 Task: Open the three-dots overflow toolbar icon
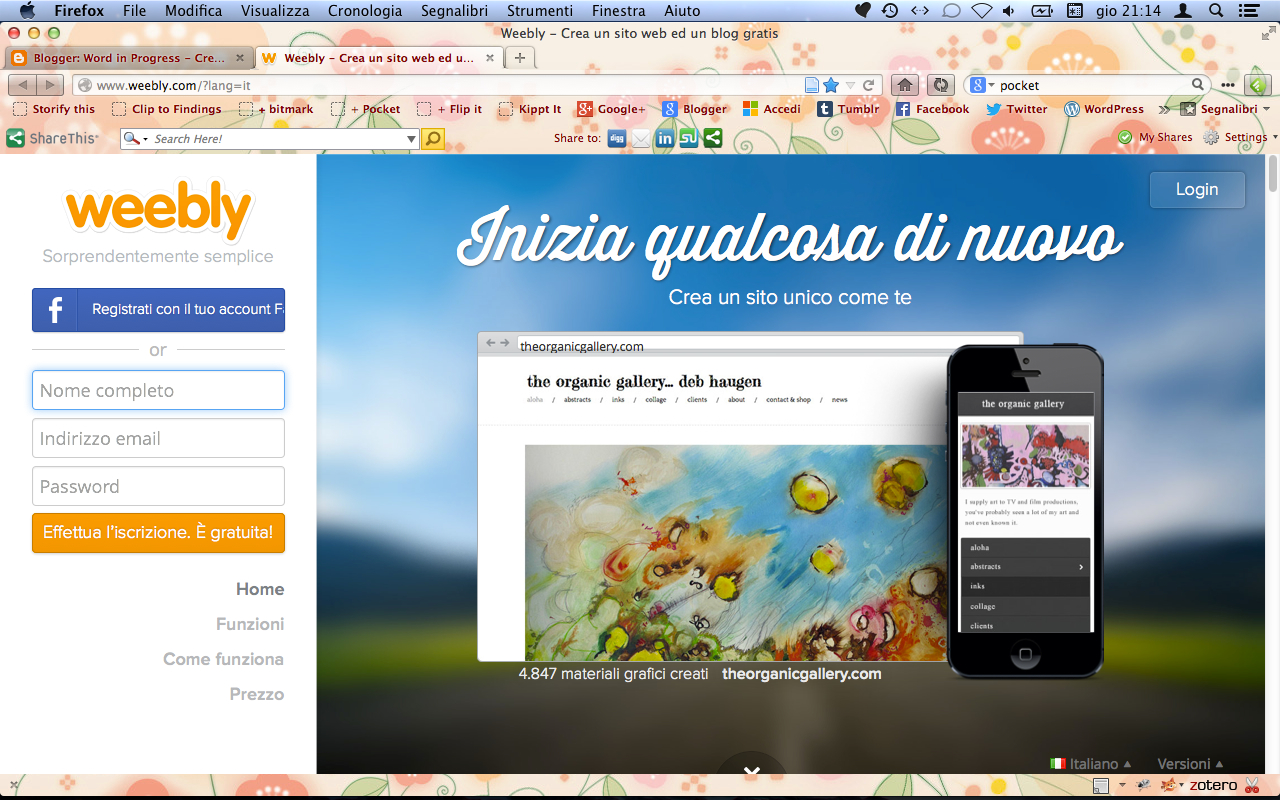[x=1228, y=85]
